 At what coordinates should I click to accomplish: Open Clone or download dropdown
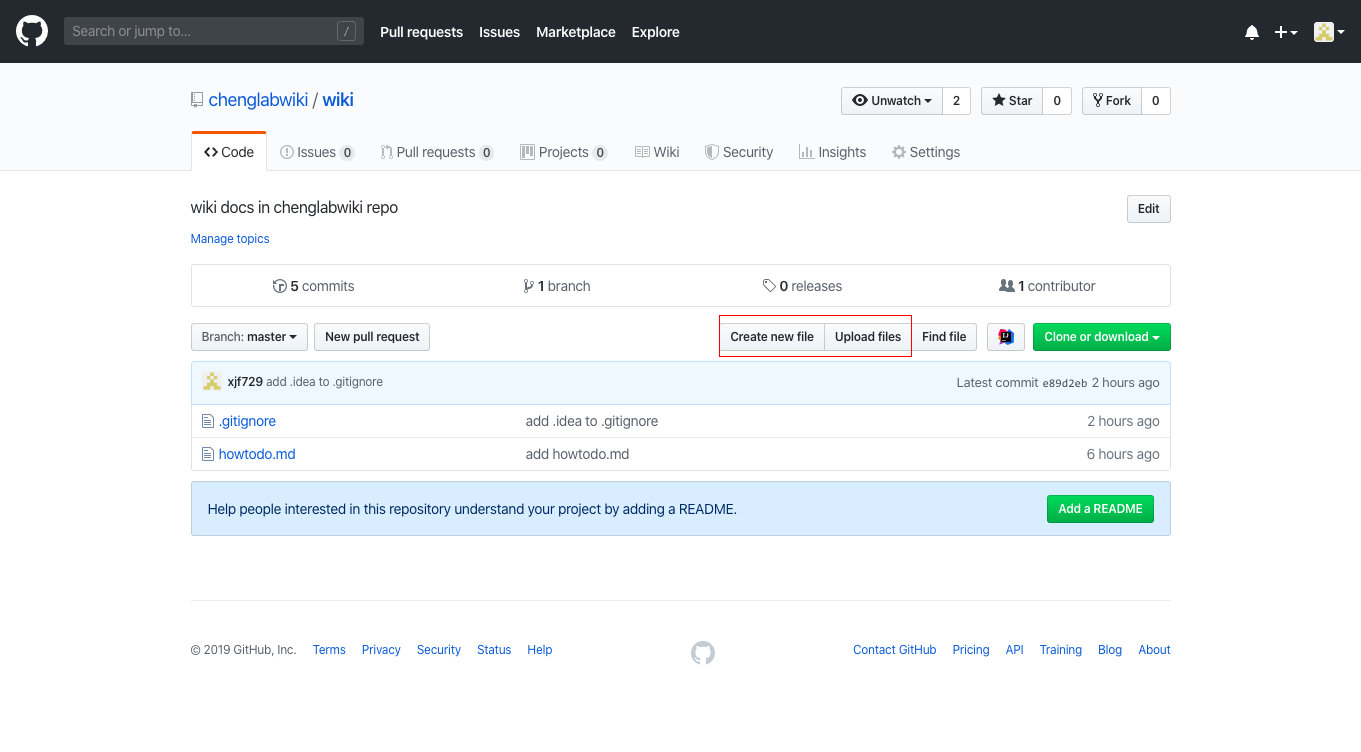[1102, 337]
